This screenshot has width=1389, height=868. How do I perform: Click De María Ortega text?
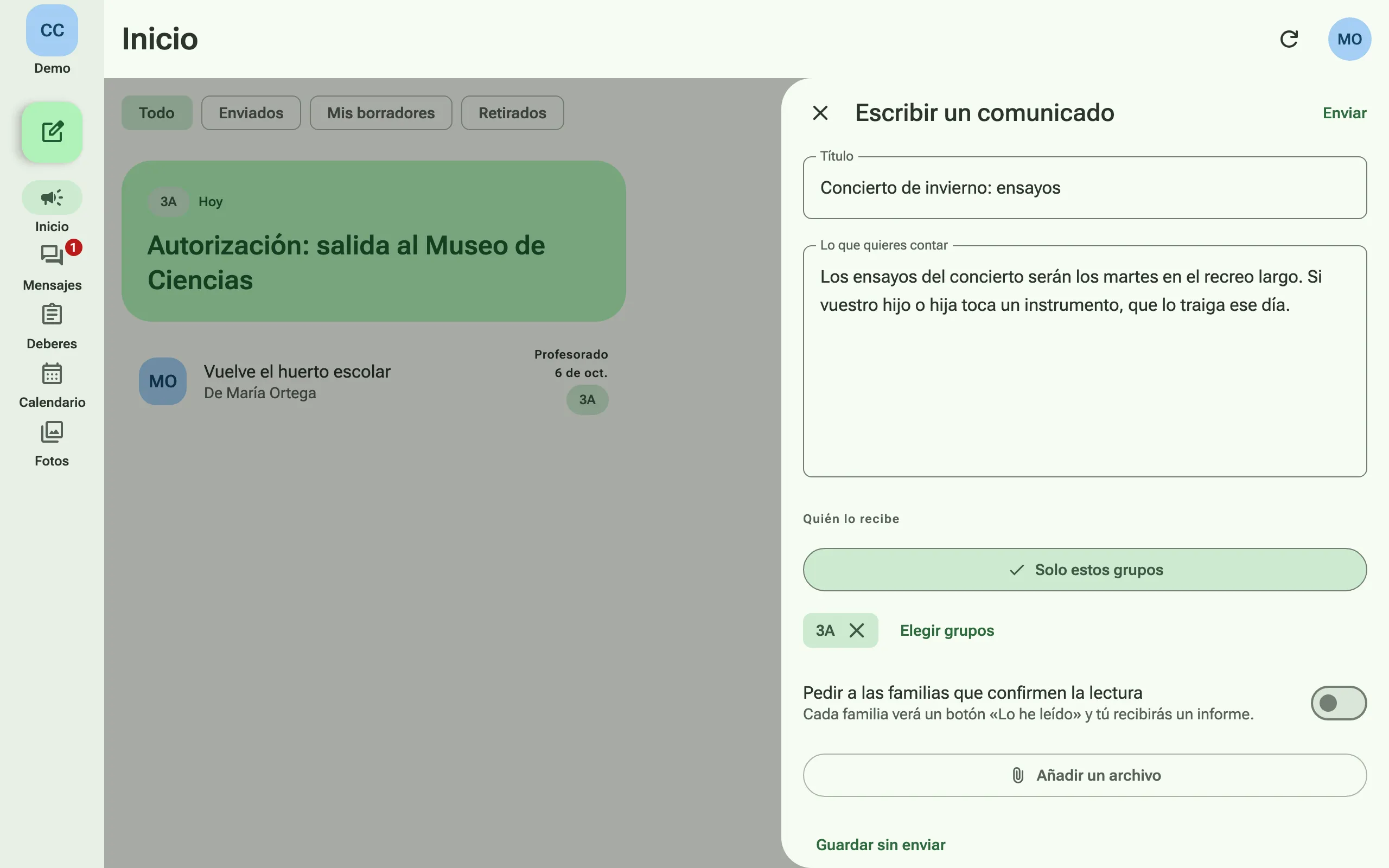[260, 393]
